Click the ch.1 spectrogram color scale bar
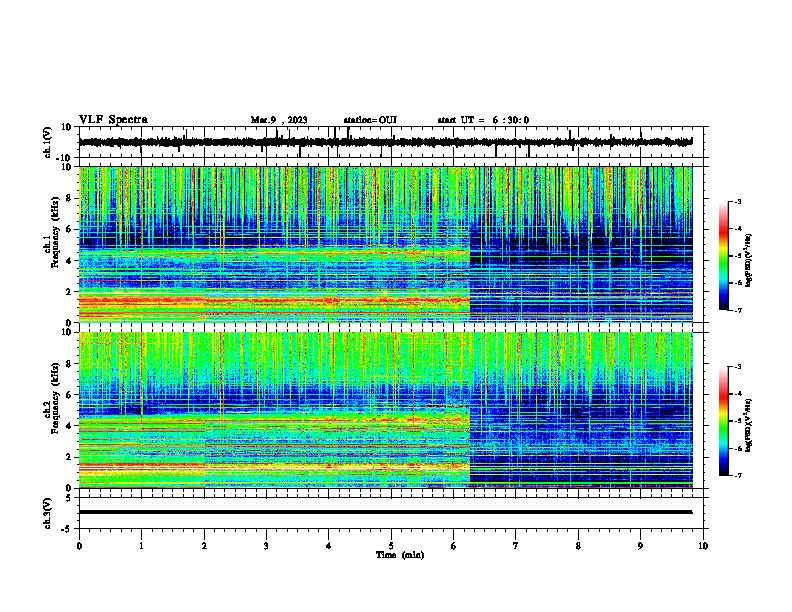 [x=723, y=256]
